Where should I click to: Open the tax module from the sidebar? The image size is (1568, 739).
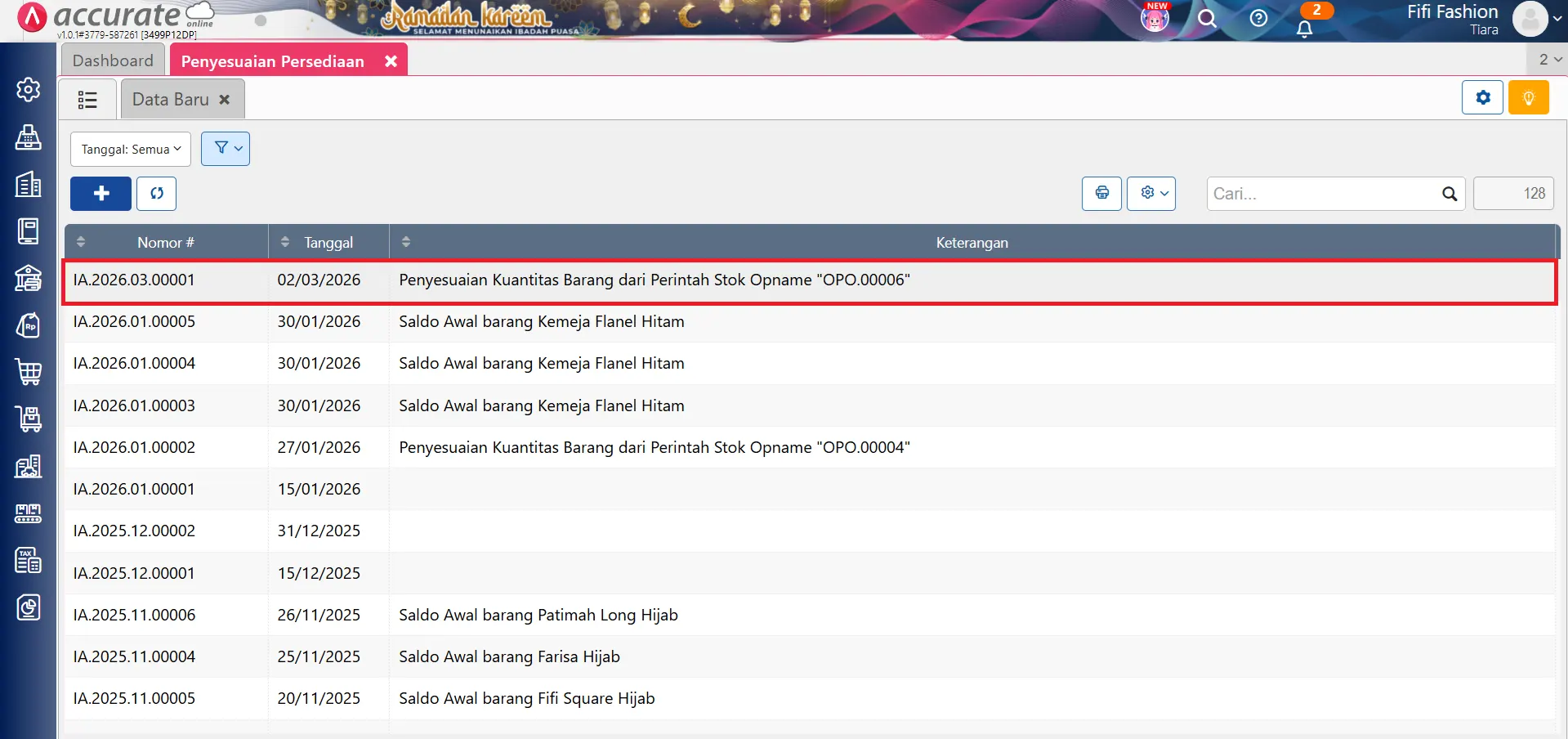[29, 560]
